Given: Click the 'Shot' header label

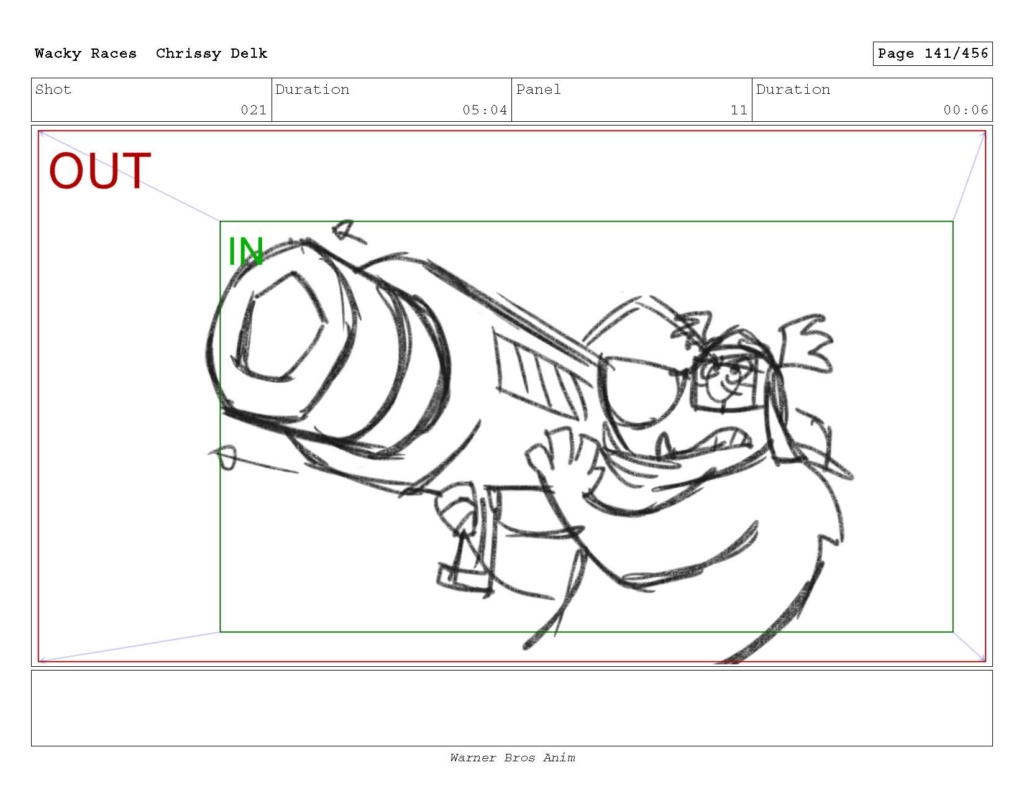Looking at the screenshot, I should click(x=53, y=89).
